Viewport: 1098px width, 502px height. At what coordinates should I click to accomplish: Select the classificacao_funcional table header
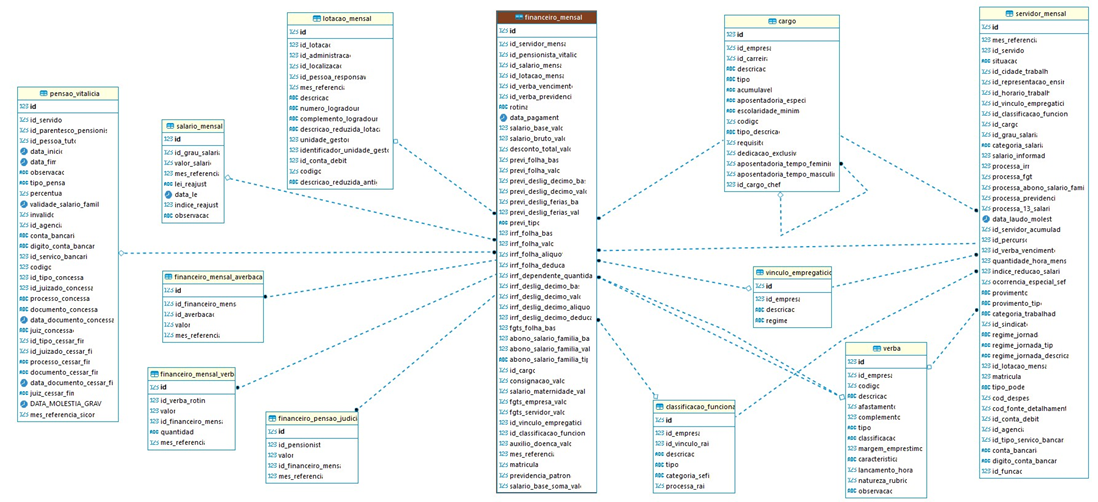tap(695, 406)
